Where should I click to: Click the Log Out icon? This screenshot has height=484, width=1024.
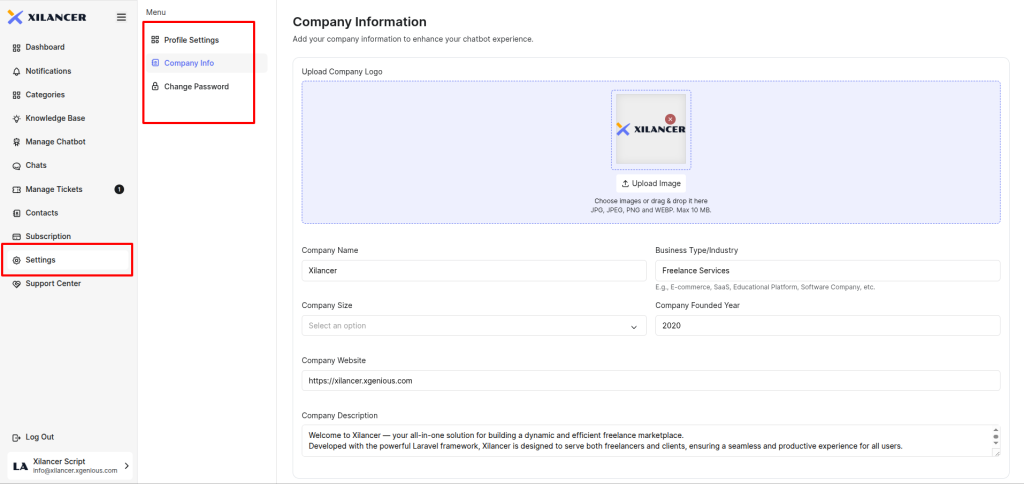[17, 437]
